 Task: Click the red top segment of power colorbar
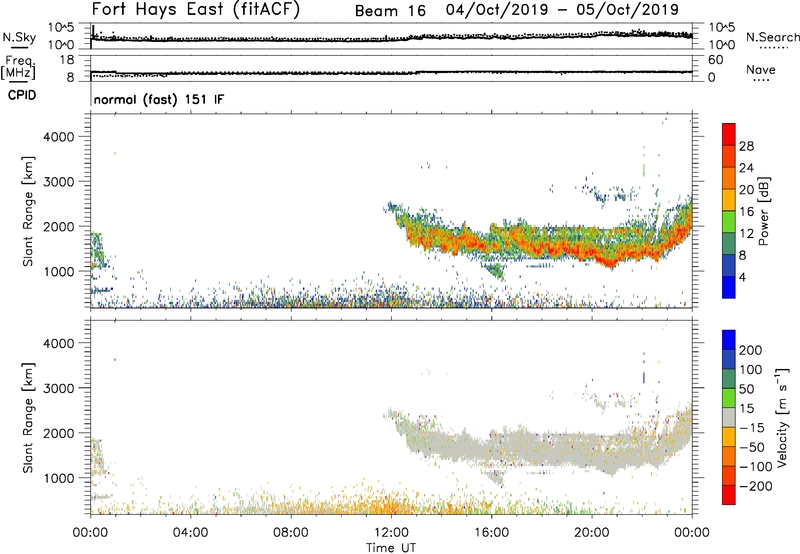coord(729,134)
